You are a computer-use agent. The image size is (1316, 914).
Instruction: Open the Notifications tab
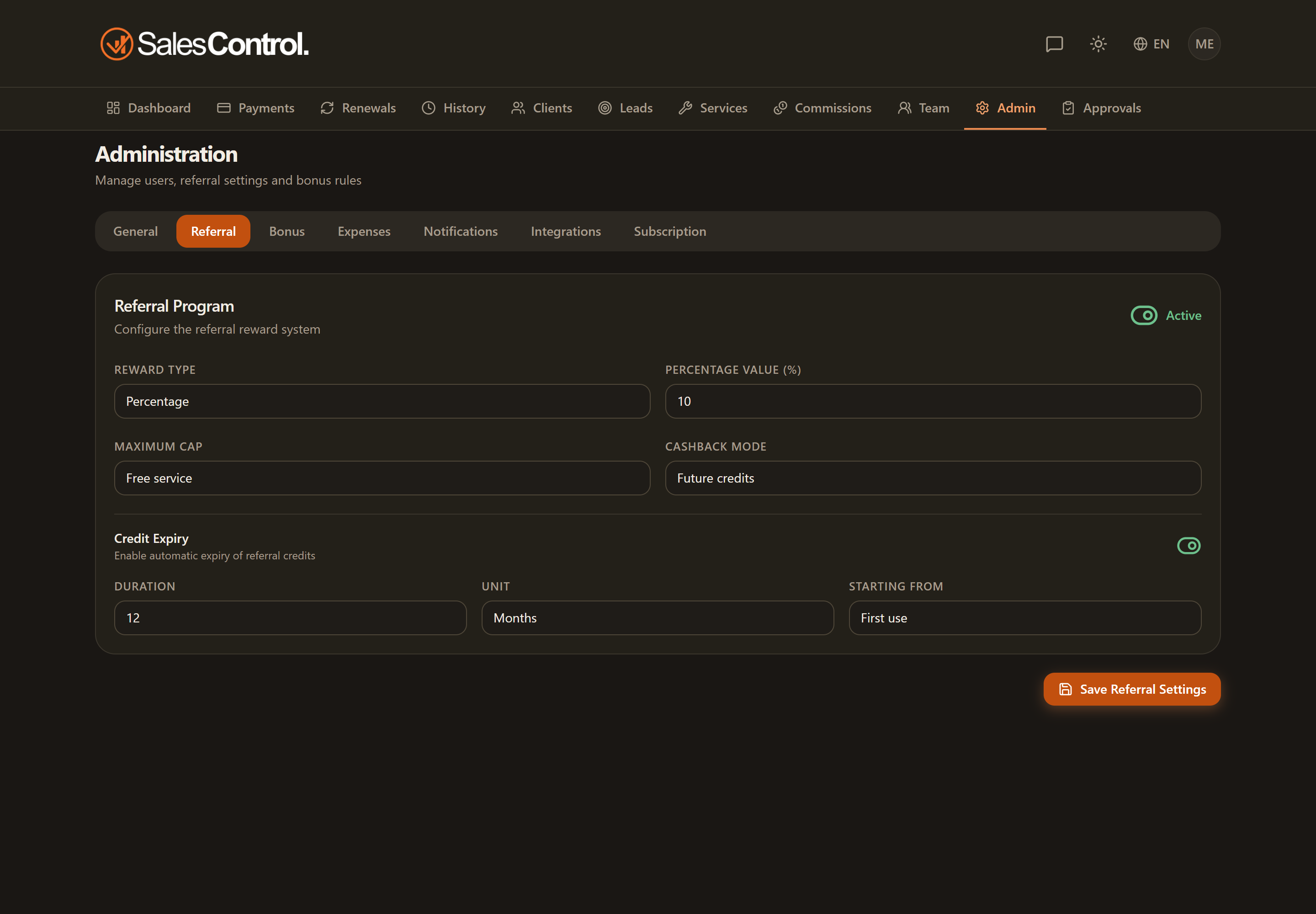[x=461, y=231]
